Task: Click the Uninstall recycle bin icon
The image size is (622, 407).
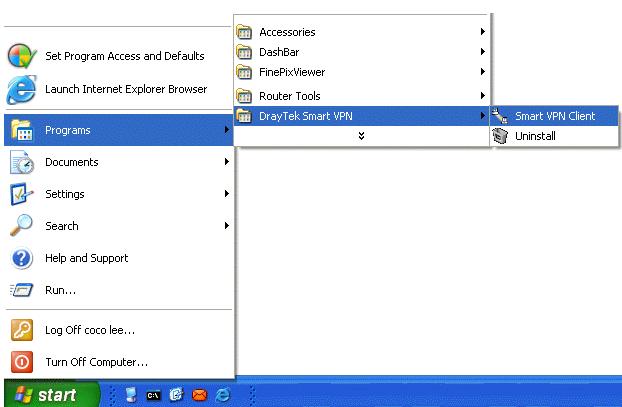Action: pos(501,136)
